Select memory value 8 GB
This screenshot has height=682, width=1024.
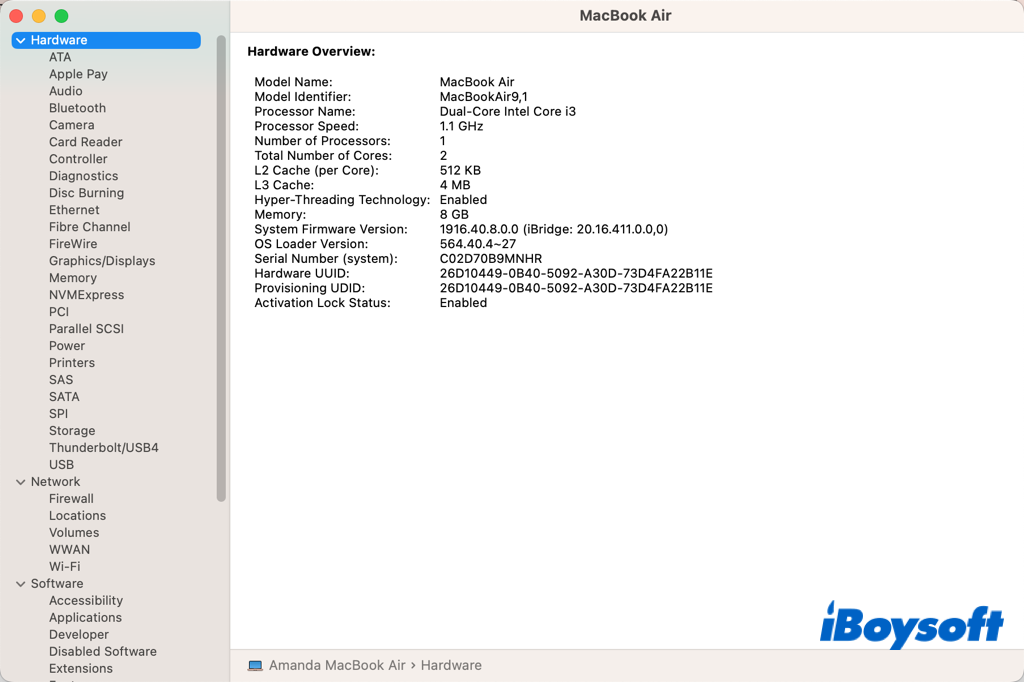point(454,215)
